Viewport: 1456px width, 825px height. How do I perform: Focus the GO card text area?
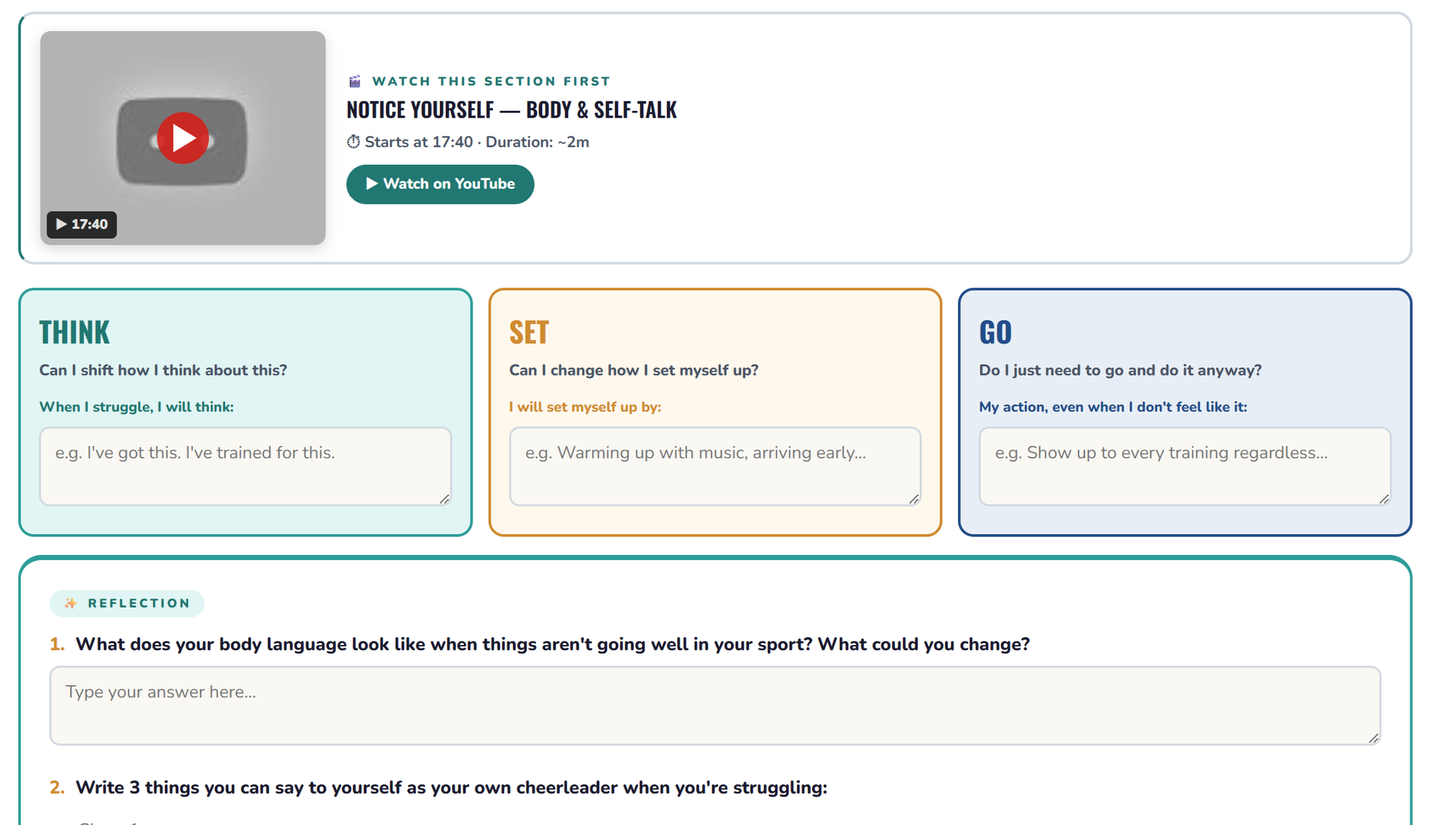pos(1185,466)
